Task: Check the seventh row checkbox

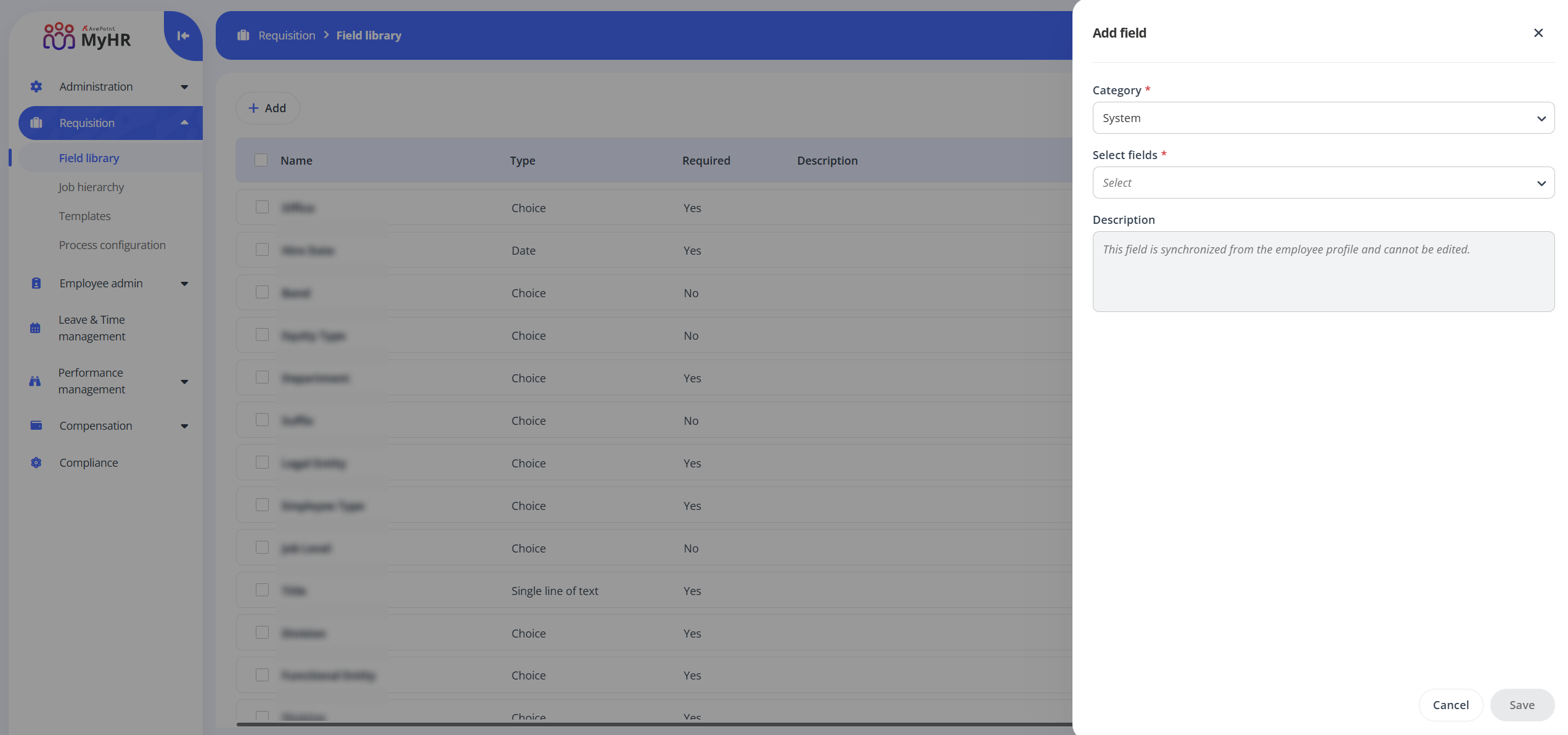Action: click(x=263, y=462)
